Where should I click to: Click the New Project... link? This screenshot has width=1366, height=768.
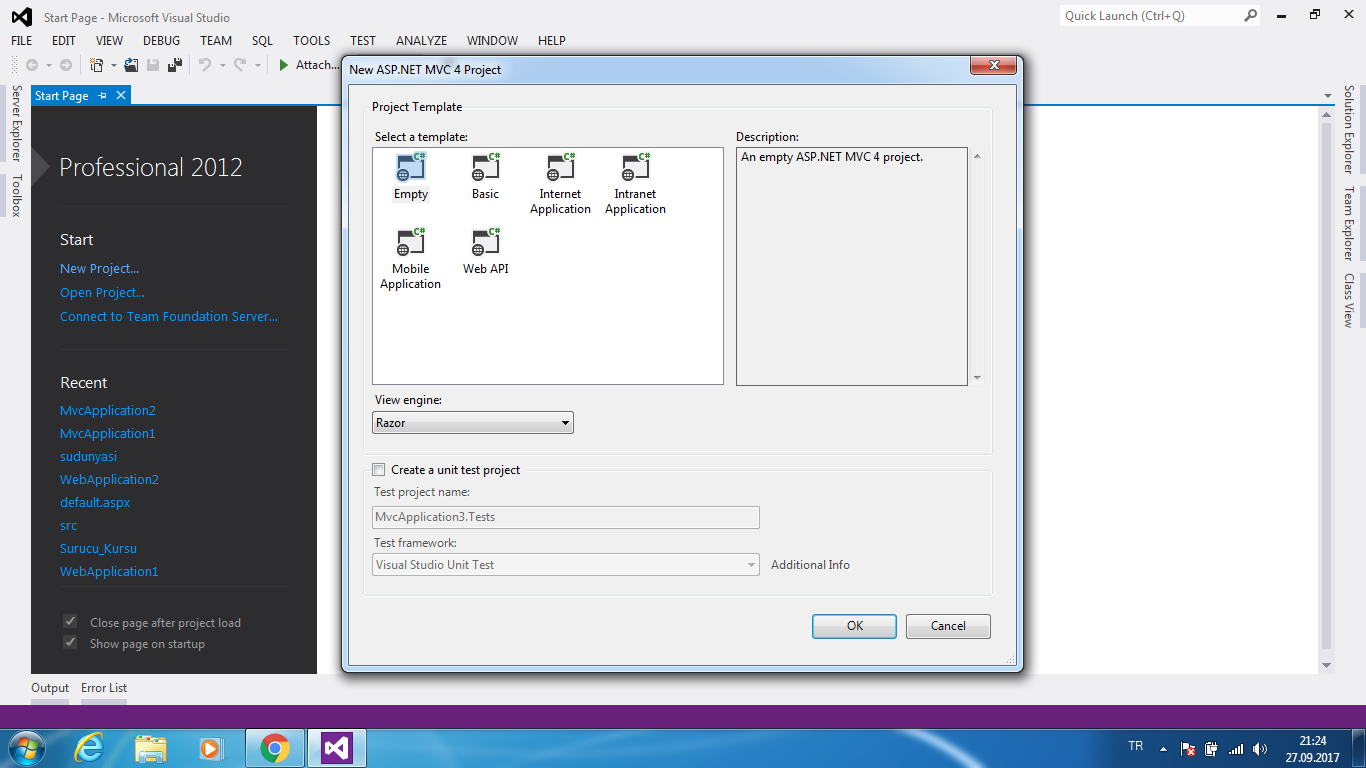coord(99,268)
